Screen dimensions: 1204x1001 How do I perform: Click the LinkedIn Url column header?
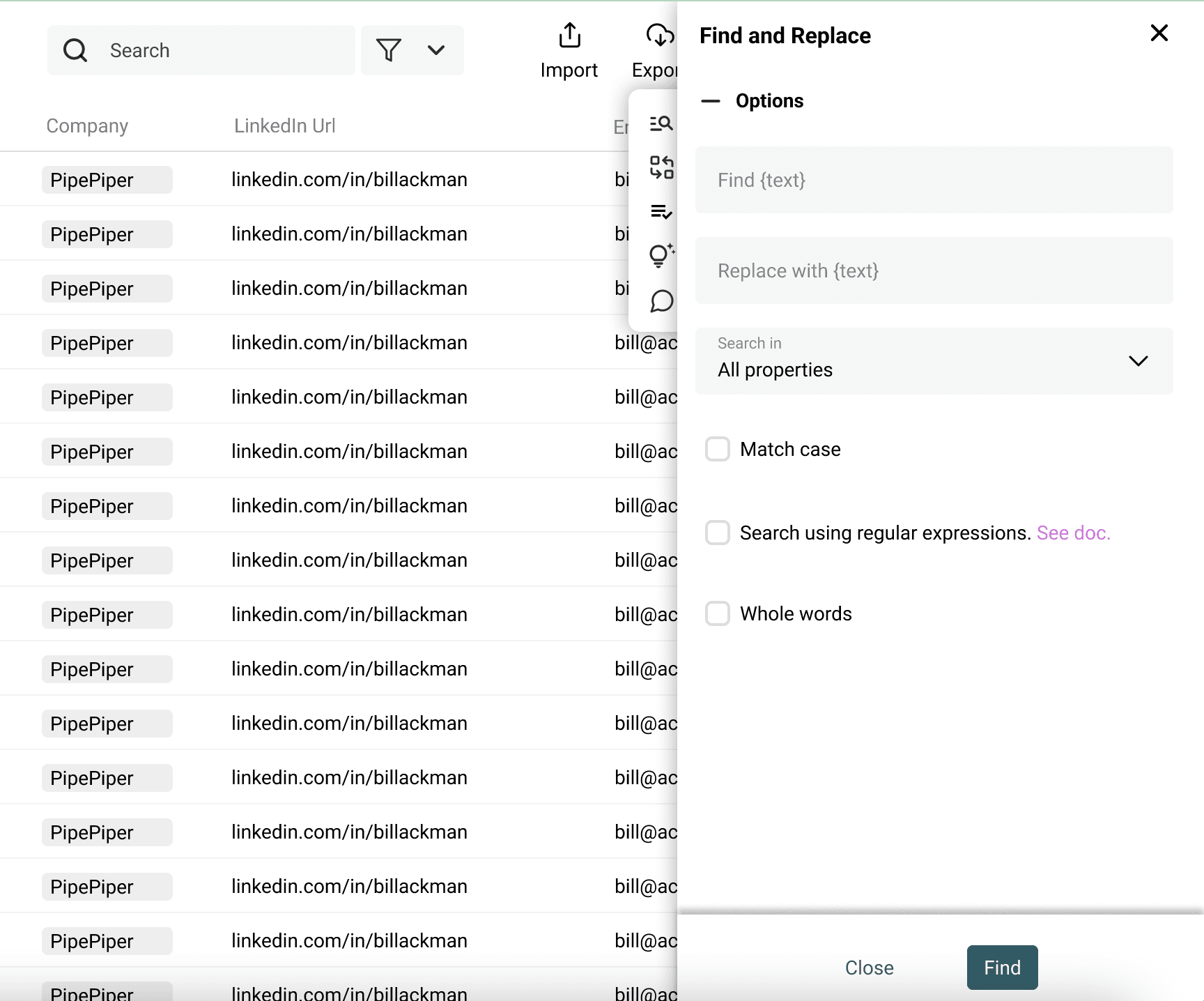(x=284, y=126)
